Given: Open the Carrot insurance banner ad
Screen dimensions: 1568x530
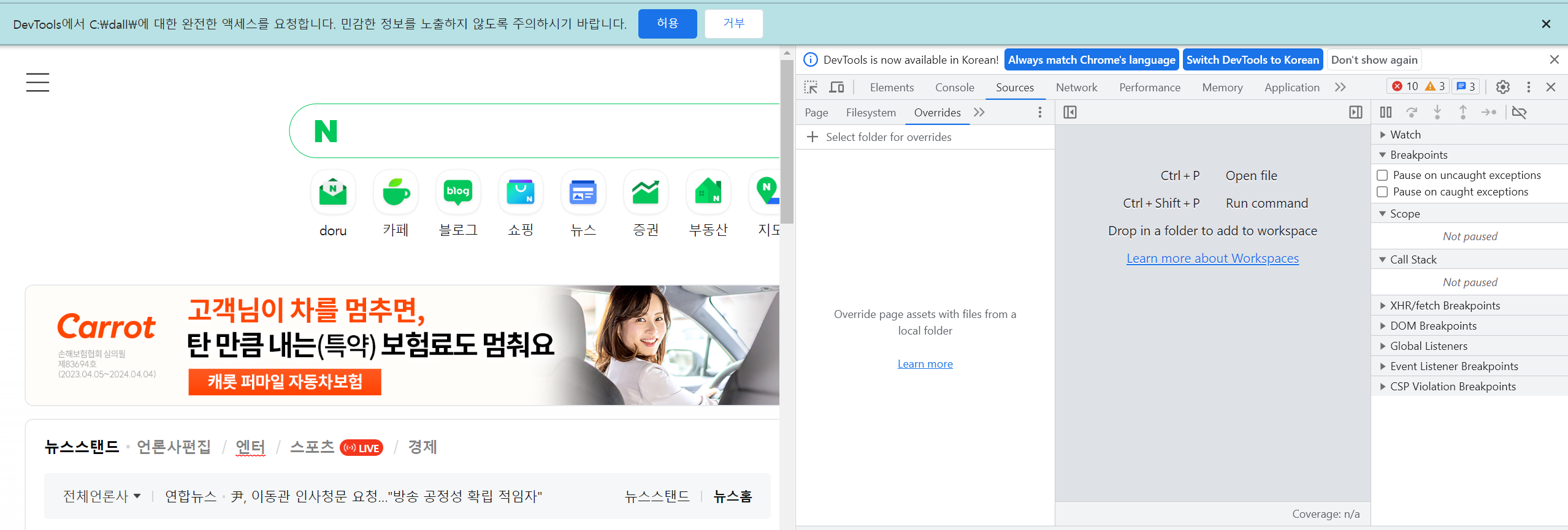Looking at the screenshot, I should click(x=402, y=345).
